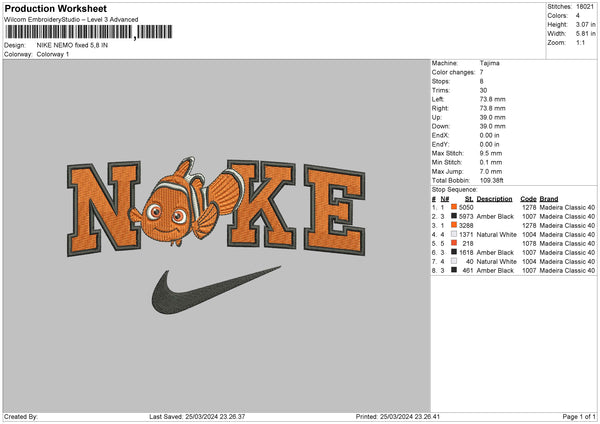Click the "Left:" label
Screen dimensions: 600x424
coord(438,99)
